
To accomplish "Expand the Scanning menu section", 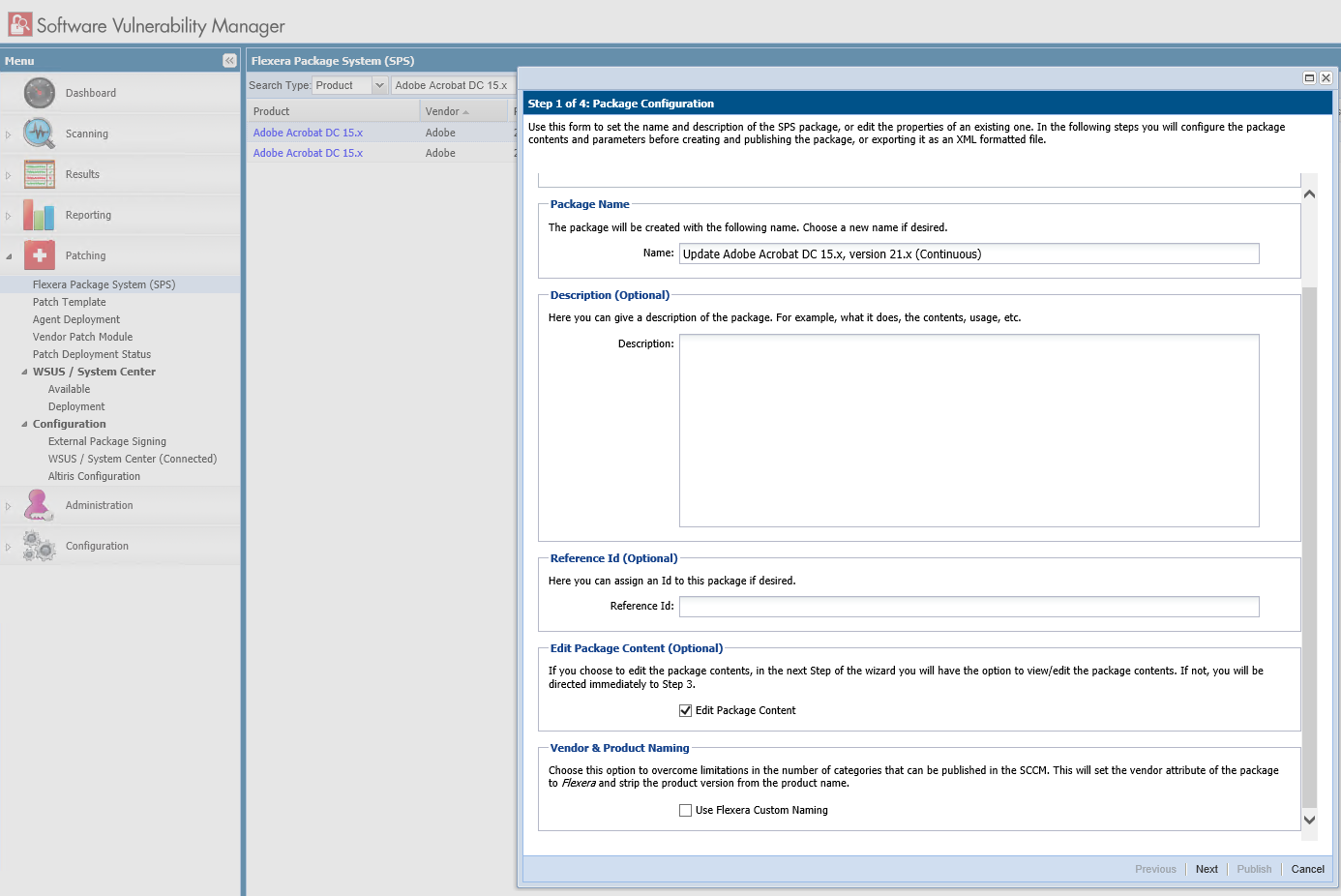I will [9, 134].
